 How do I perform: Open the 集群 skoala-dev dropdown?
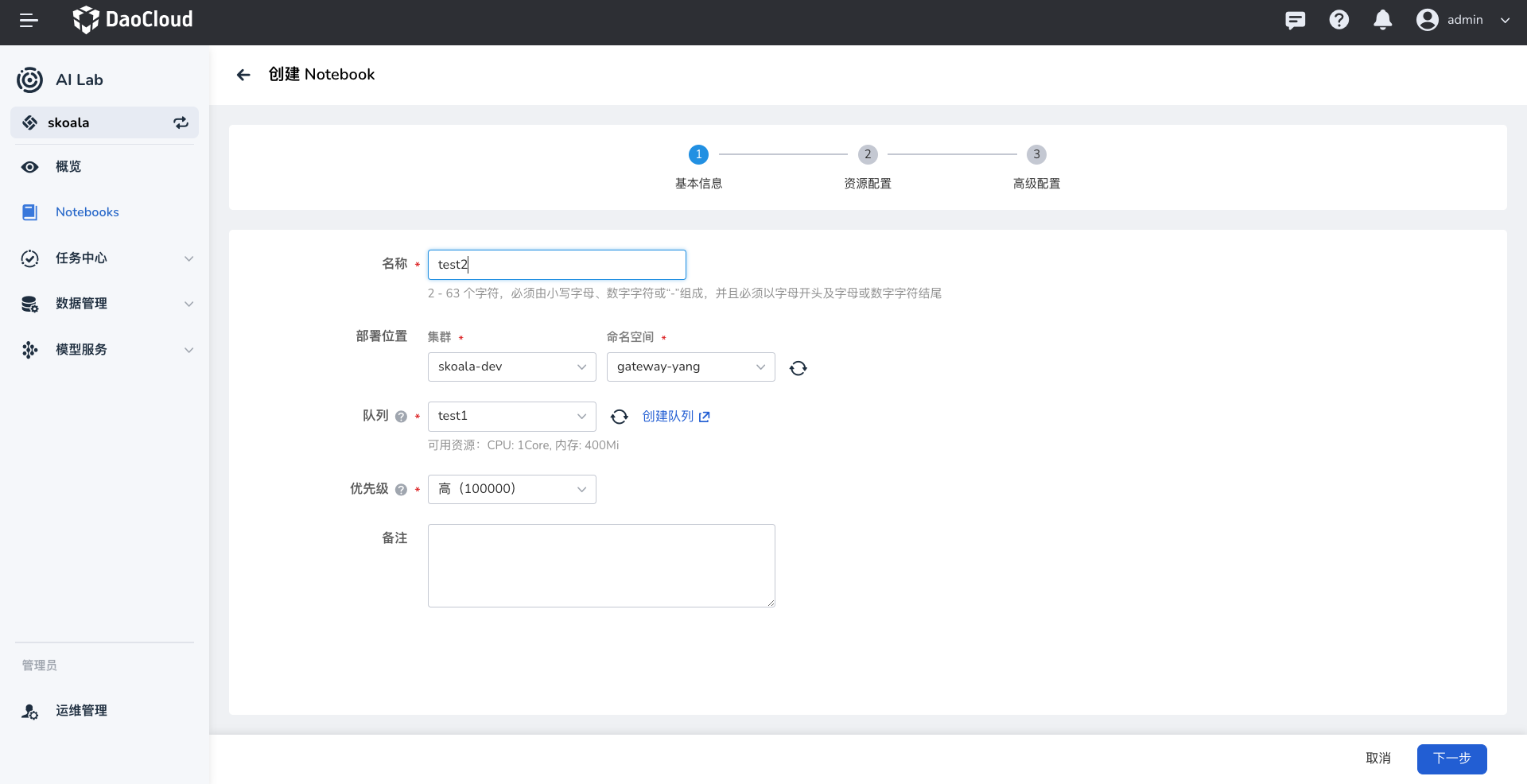[511, 367]
